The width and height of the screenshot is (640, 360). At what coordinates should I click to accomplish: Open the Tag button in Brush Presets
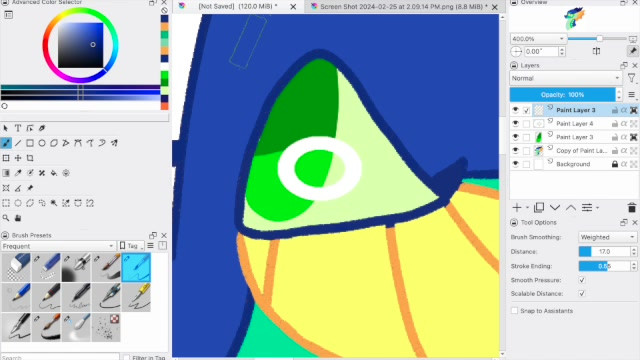click(131, 246)
